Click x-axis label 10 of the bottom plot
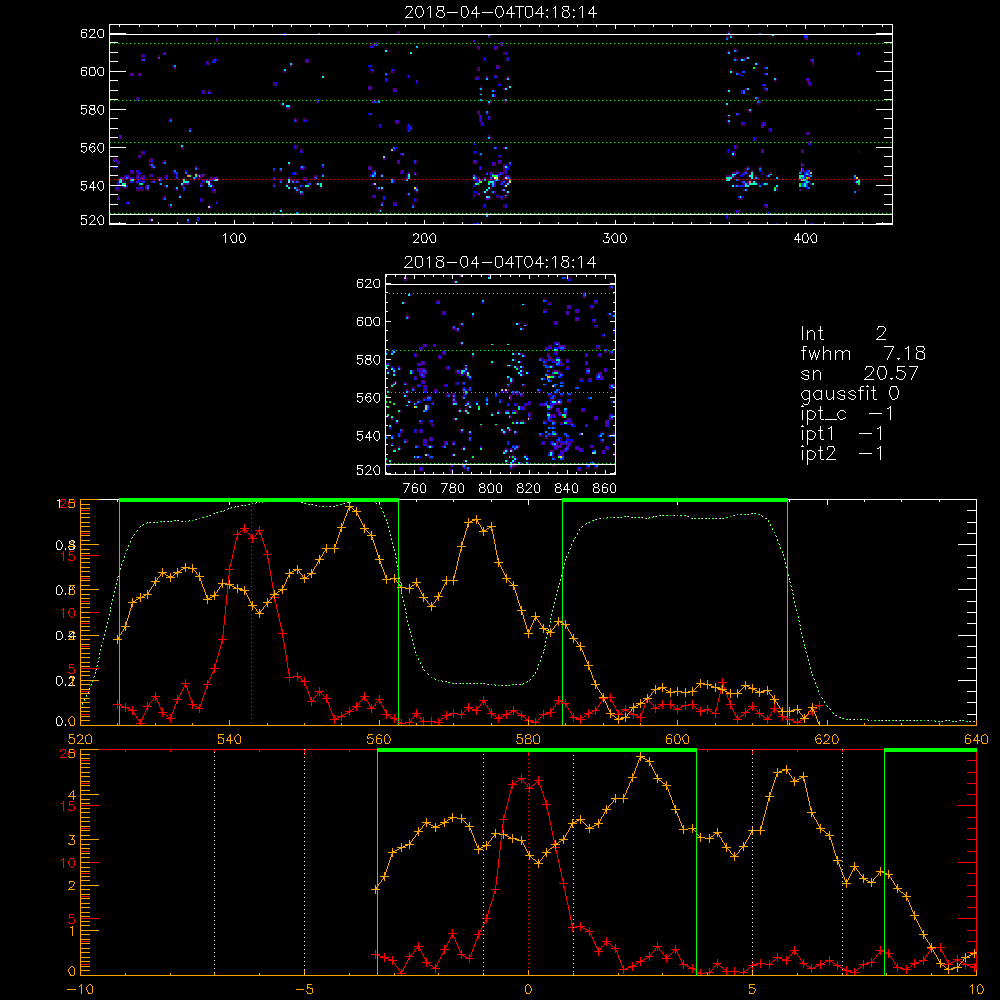 [x=976, y=989]
